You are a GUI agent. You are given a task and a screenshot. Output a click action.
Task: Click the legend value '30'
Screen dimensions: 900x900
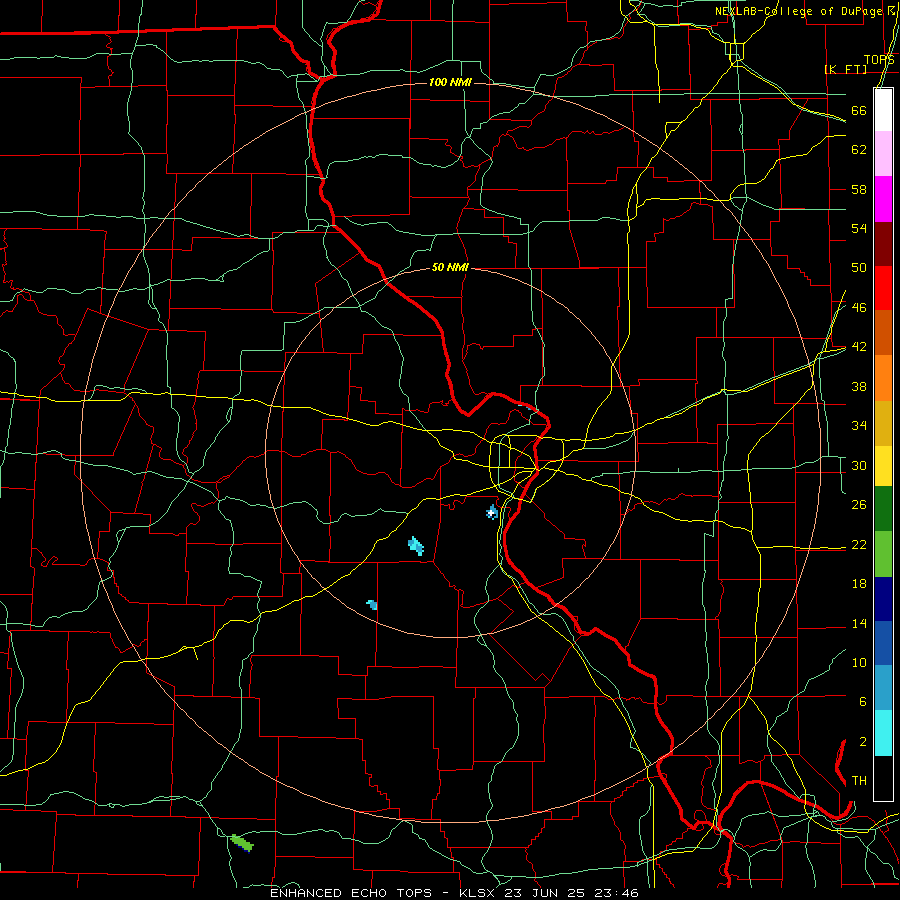tap(859, 465)
